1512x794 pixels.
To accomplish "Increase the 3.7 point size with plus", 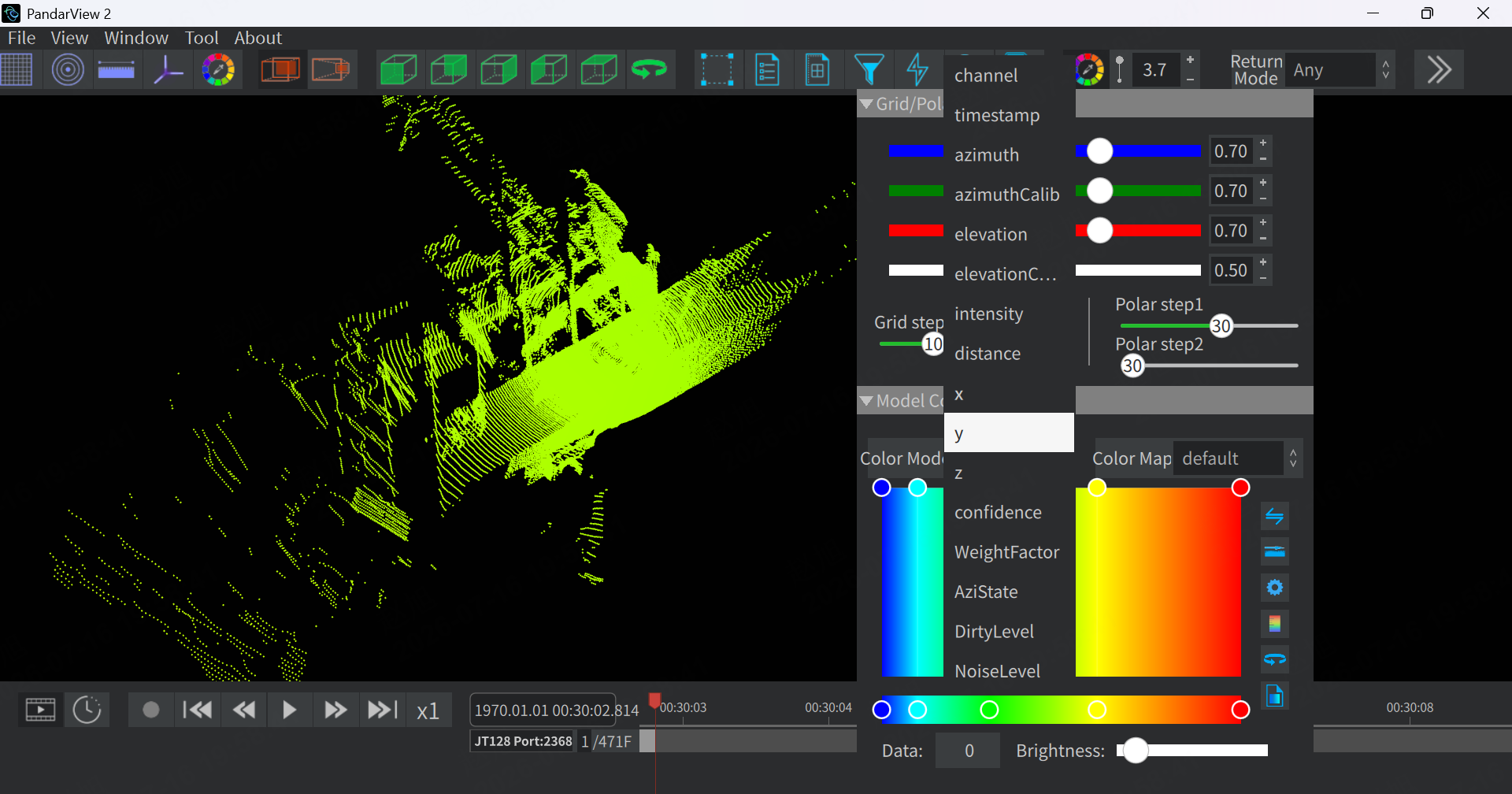I will coord(1191,60).
